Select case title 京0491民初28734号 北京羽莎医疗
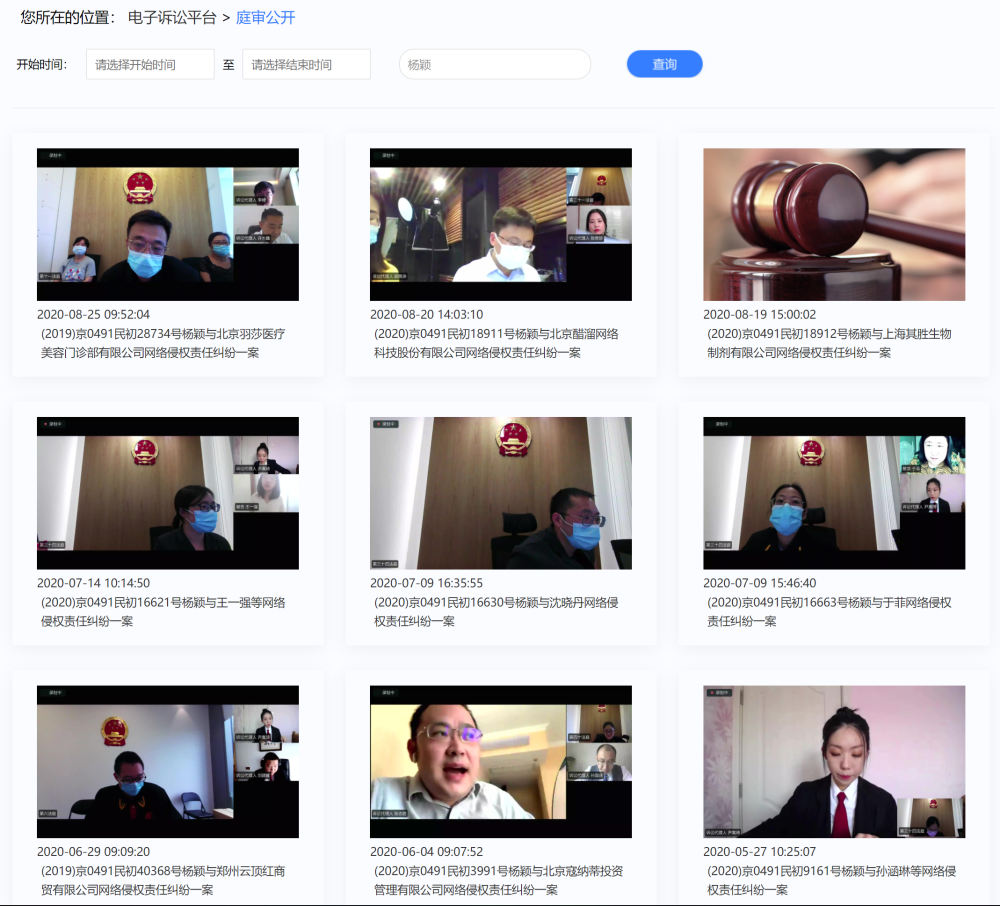The height and width of the screenshot is (906, 1000). [x=163, y=343]
